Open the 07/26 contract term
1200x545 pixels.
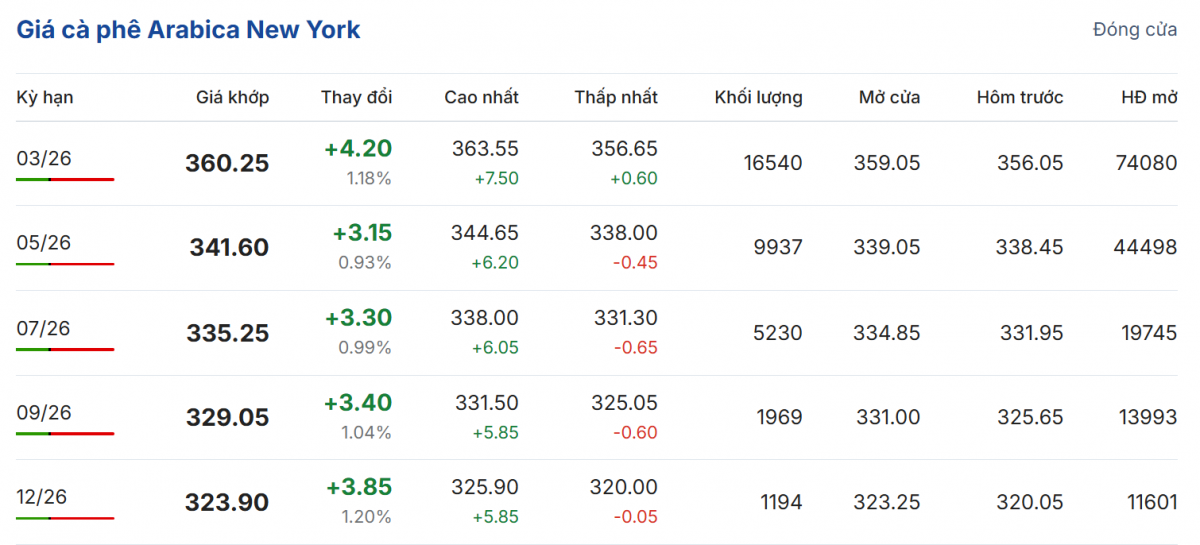[44, 328]
